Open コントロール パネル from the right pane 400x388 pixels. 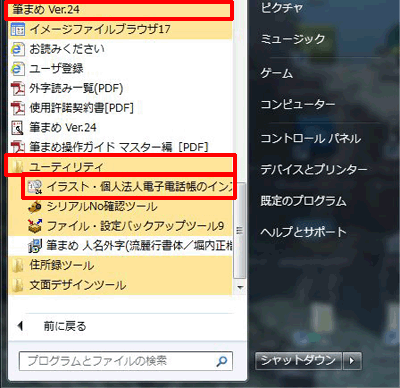(x=311, y=138)
